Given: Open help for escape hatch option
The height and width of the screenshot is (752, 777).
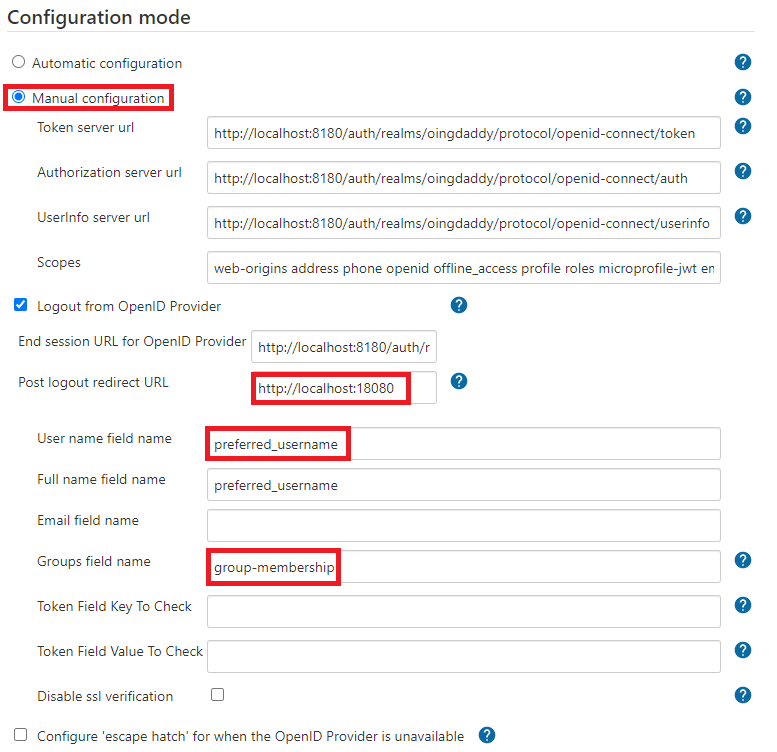Looking at the screenshot, I should 487,735.
